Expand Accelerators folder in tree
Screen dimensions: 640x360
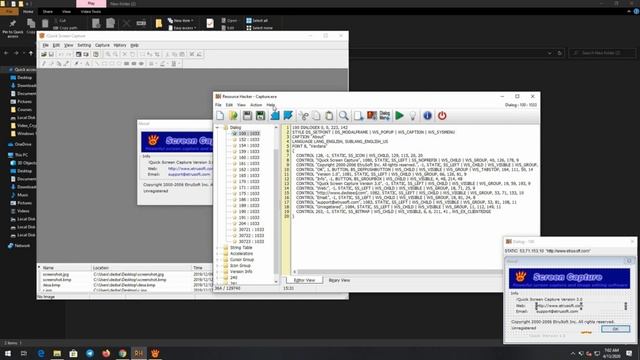coord(218,253)
